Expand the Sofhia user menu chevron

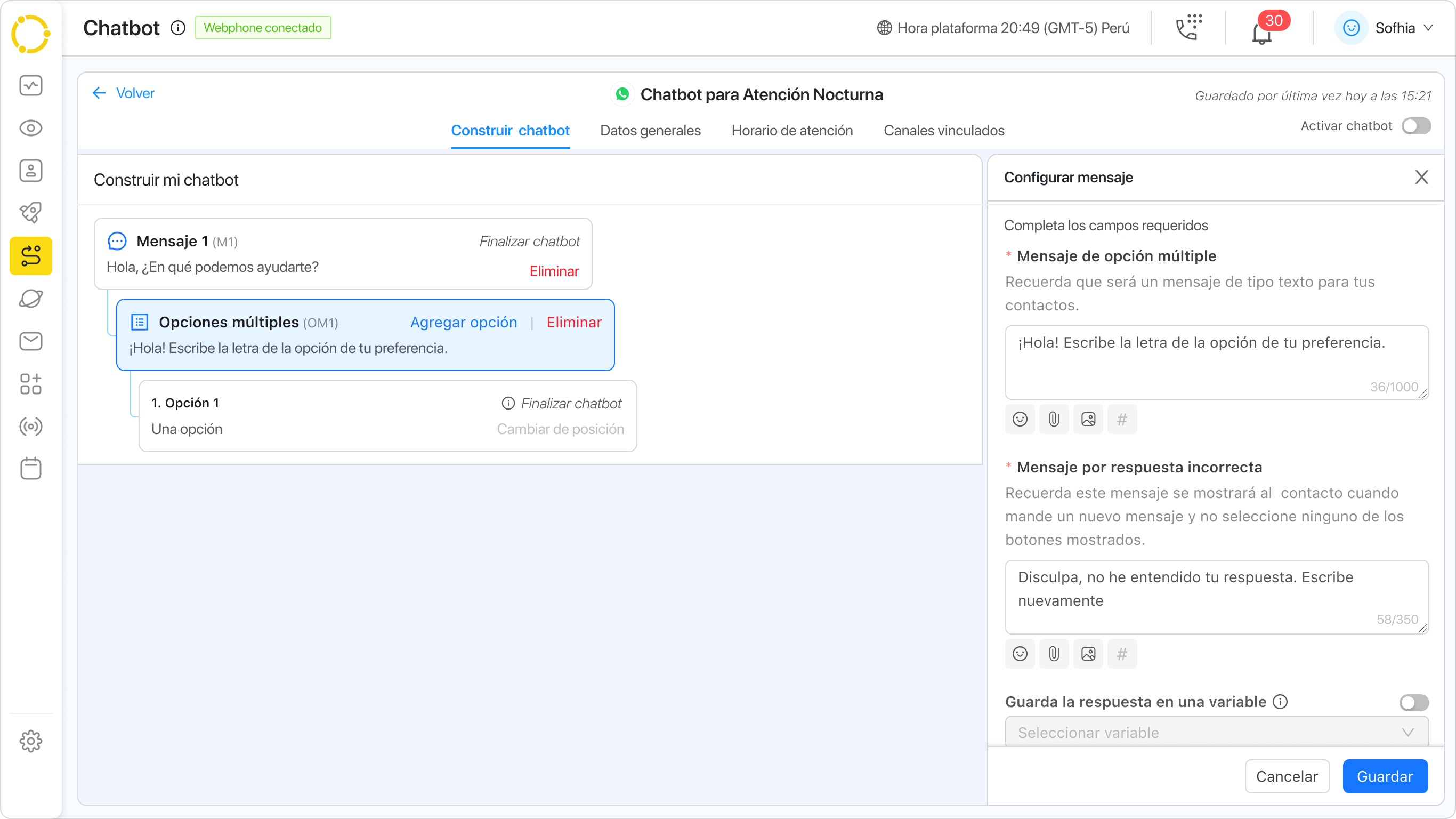pyautogui.click(x=1428, y=28)
